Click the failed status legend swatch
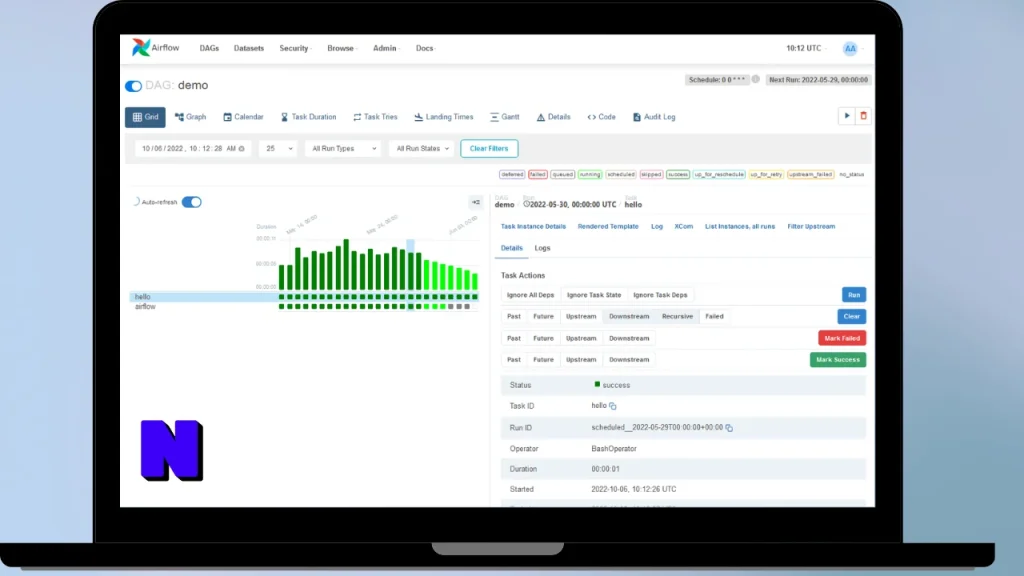1024x576 pixels. [x=537, y=174]
